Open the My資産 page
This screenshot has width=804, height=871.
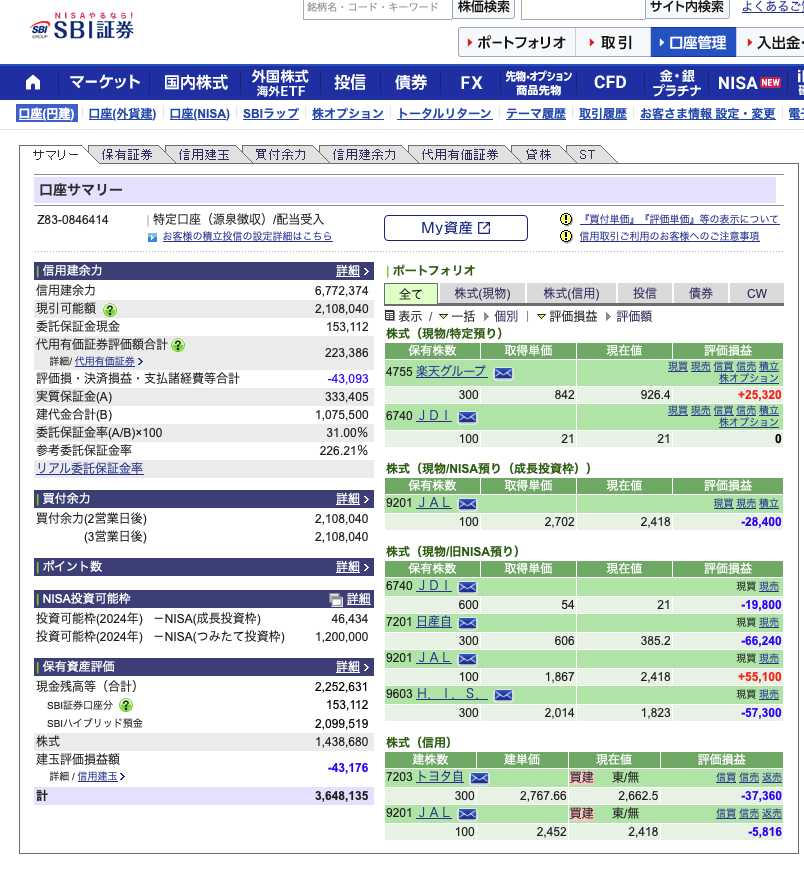tap(455, 227)
